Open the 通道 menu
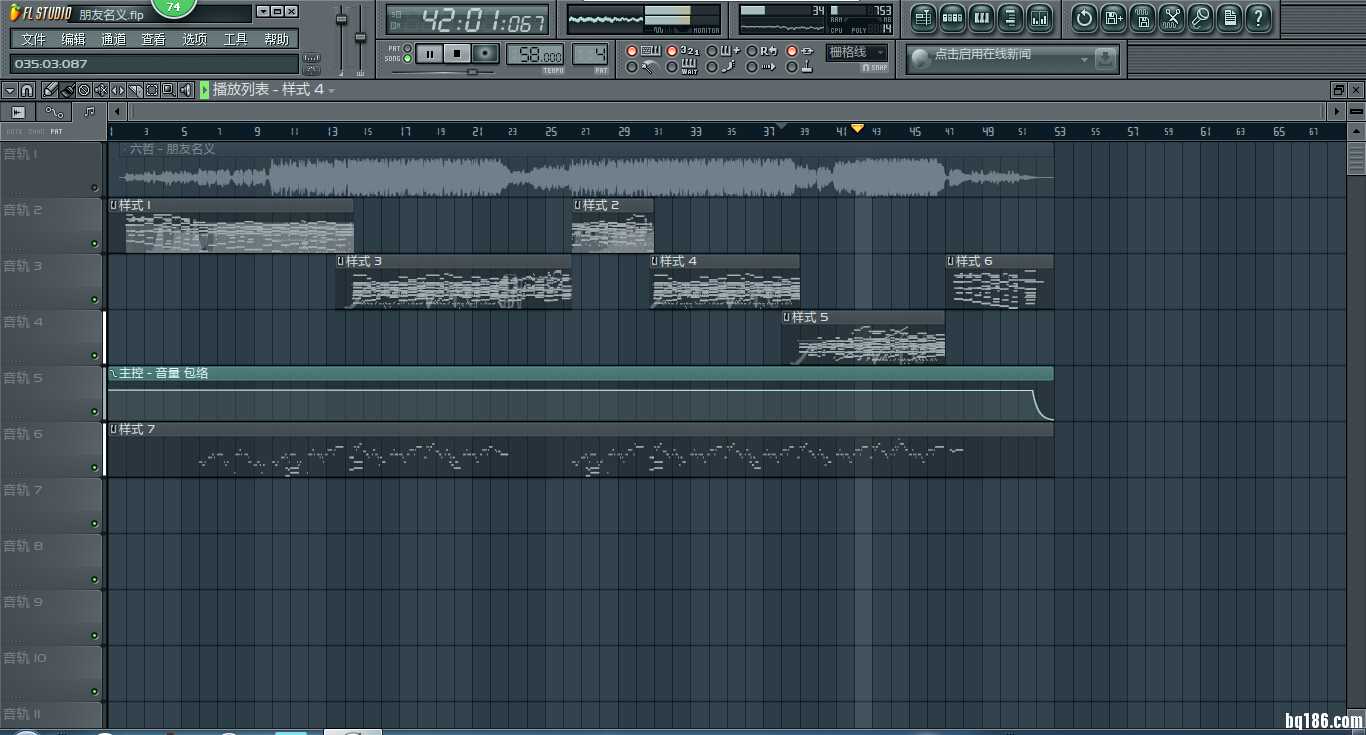The height and width of the screenshot is (735, 1366). [113, 39]
